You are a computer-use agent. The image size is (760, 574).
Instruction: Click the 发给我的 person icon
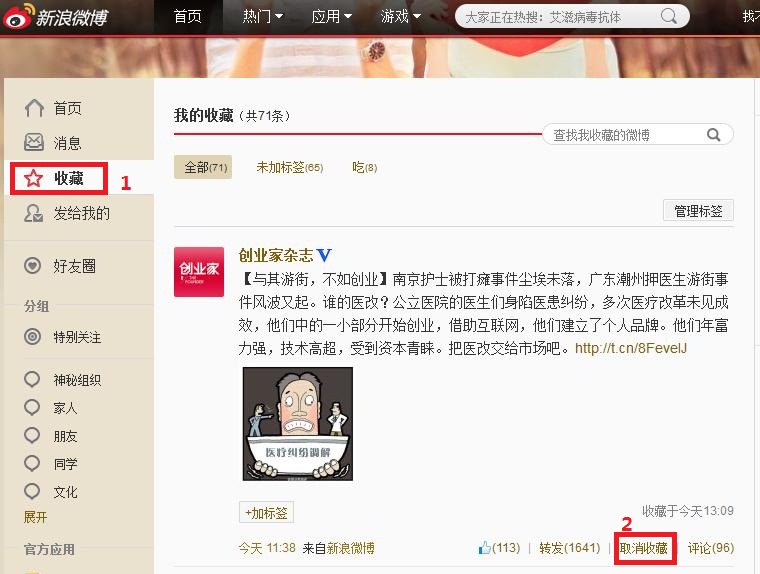click(34, 213)
